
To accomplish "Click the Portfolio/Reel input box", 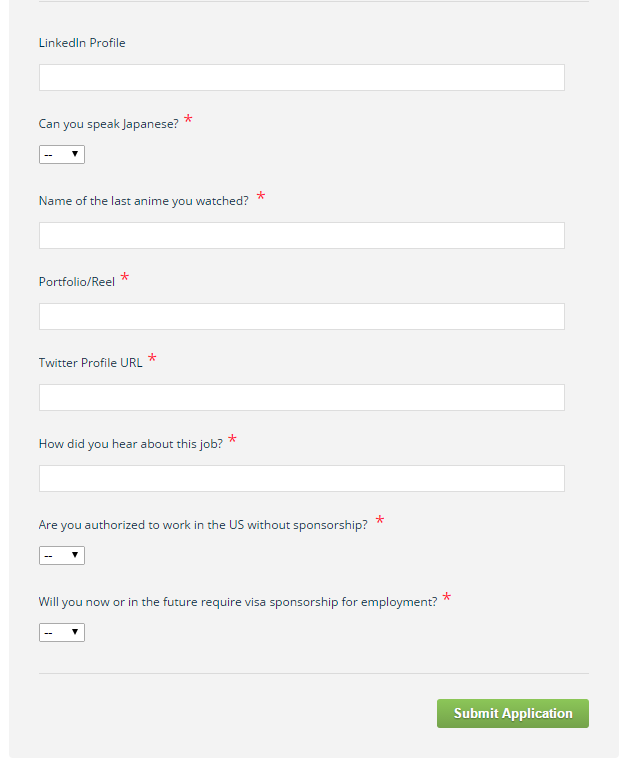I will 301,317.
